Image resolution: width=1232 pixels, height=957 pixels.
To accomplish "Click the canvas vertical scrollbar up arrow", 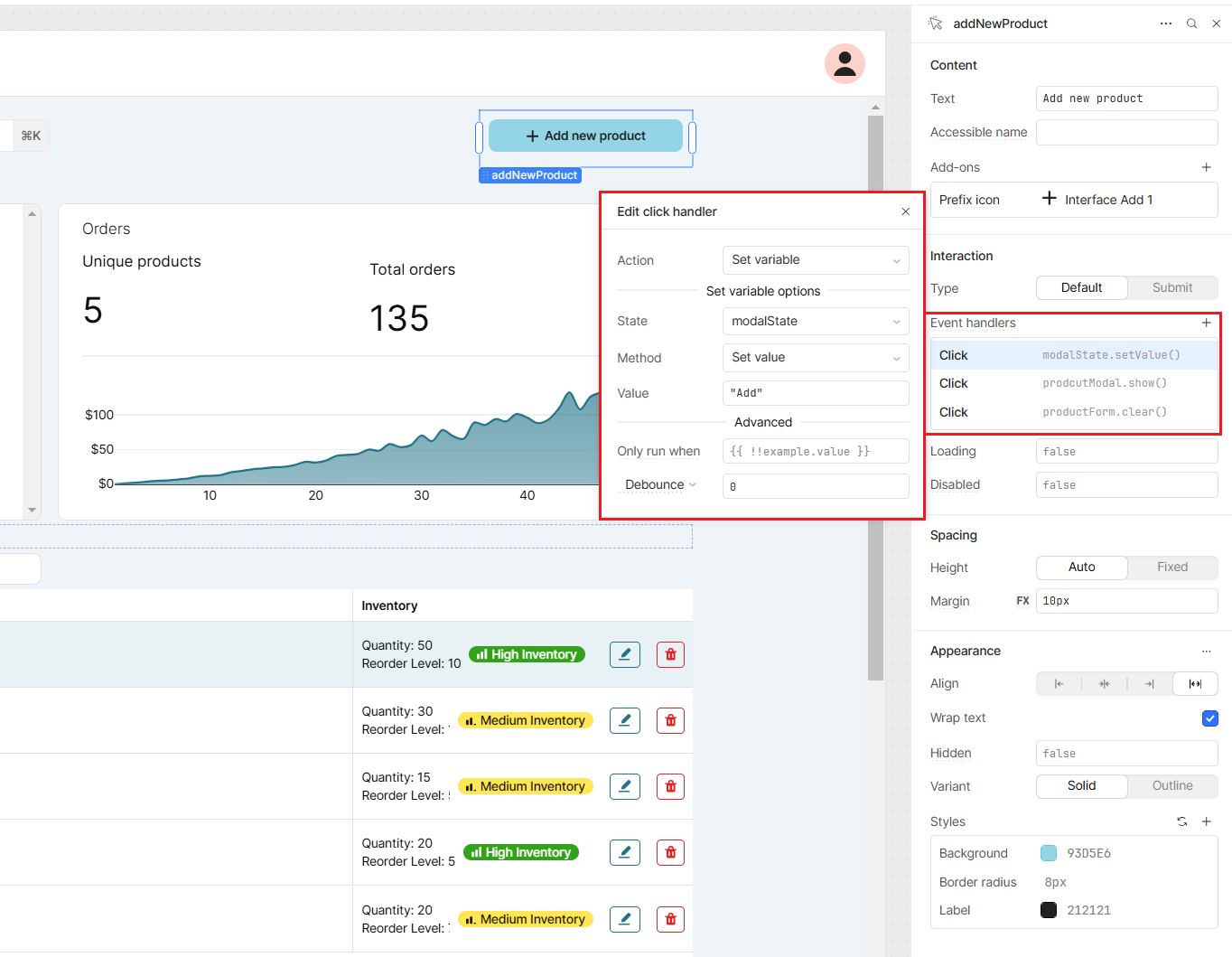I will 875,108.
